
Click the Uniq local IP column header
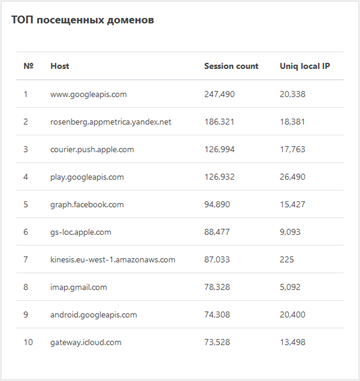click(305, 66)
